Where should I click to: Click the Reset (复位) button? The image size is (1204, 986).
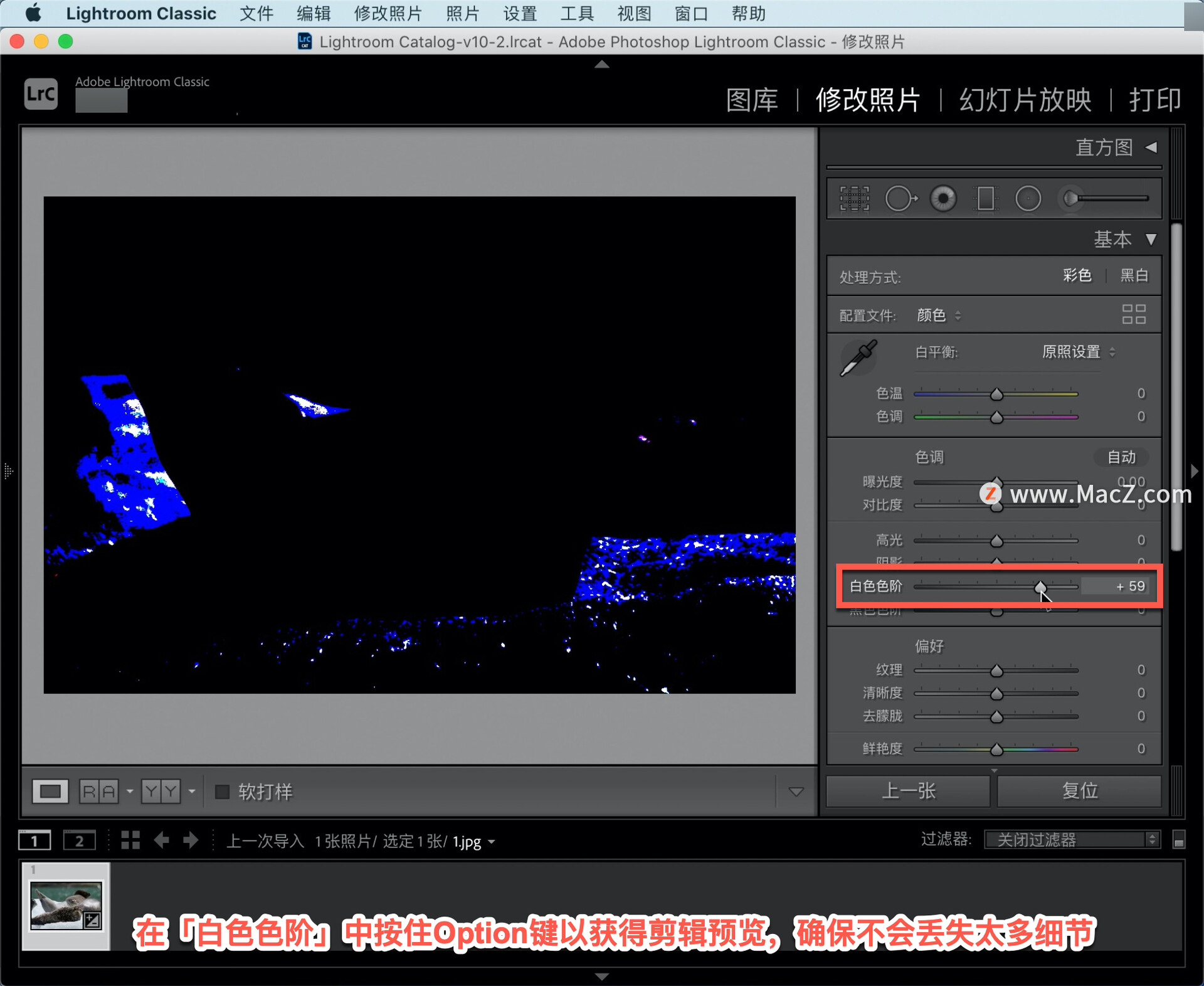(1079, 791)
